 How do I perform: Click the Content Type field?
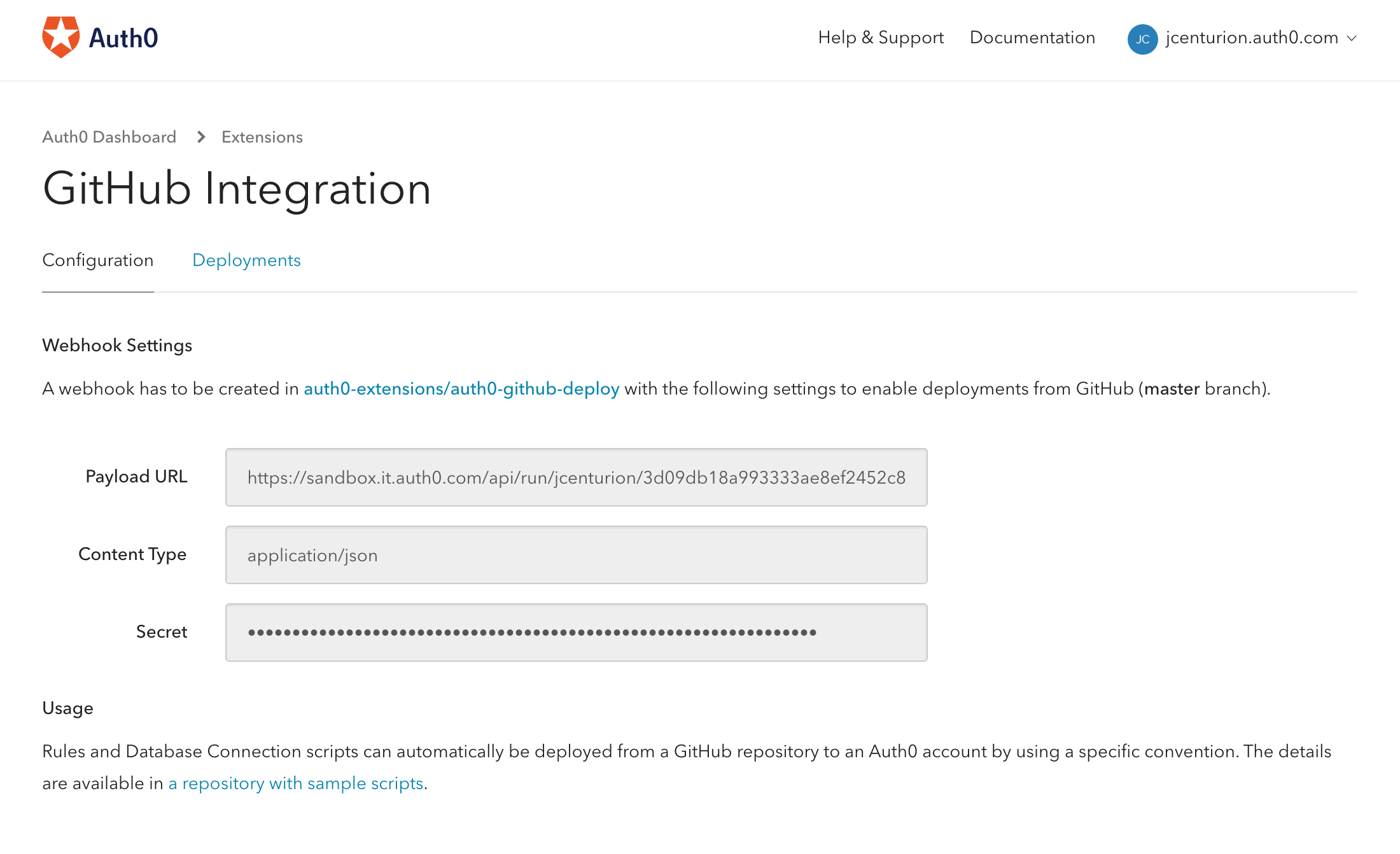pos(577,555)
